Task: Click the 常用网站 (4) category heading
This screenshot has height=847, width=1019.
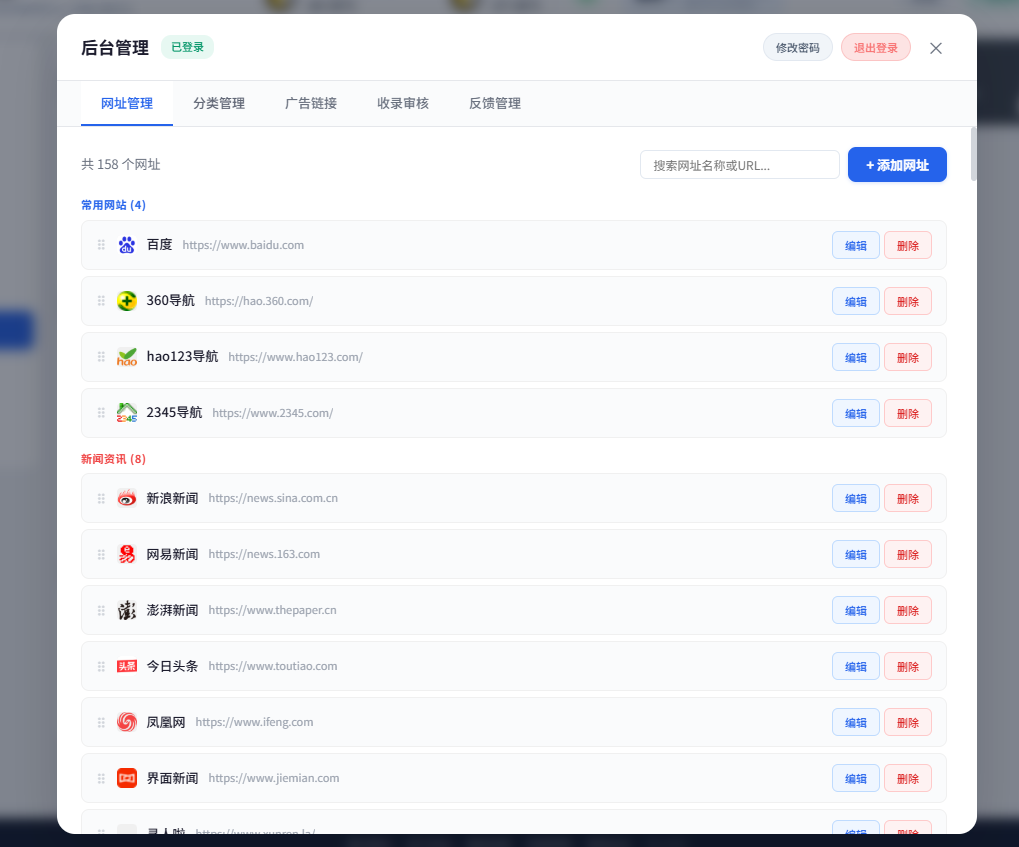Action: (x=113, y=205)
